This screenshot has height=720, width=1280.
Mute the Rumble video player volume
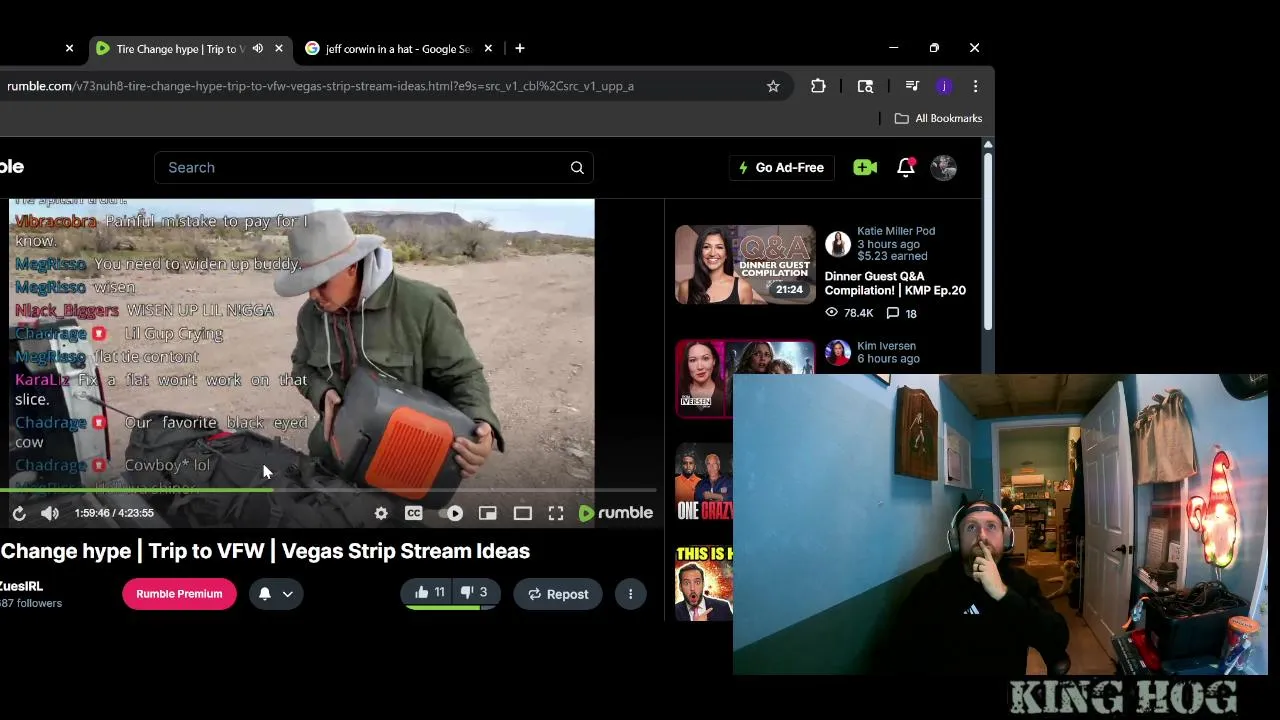(x=50, y=513)
